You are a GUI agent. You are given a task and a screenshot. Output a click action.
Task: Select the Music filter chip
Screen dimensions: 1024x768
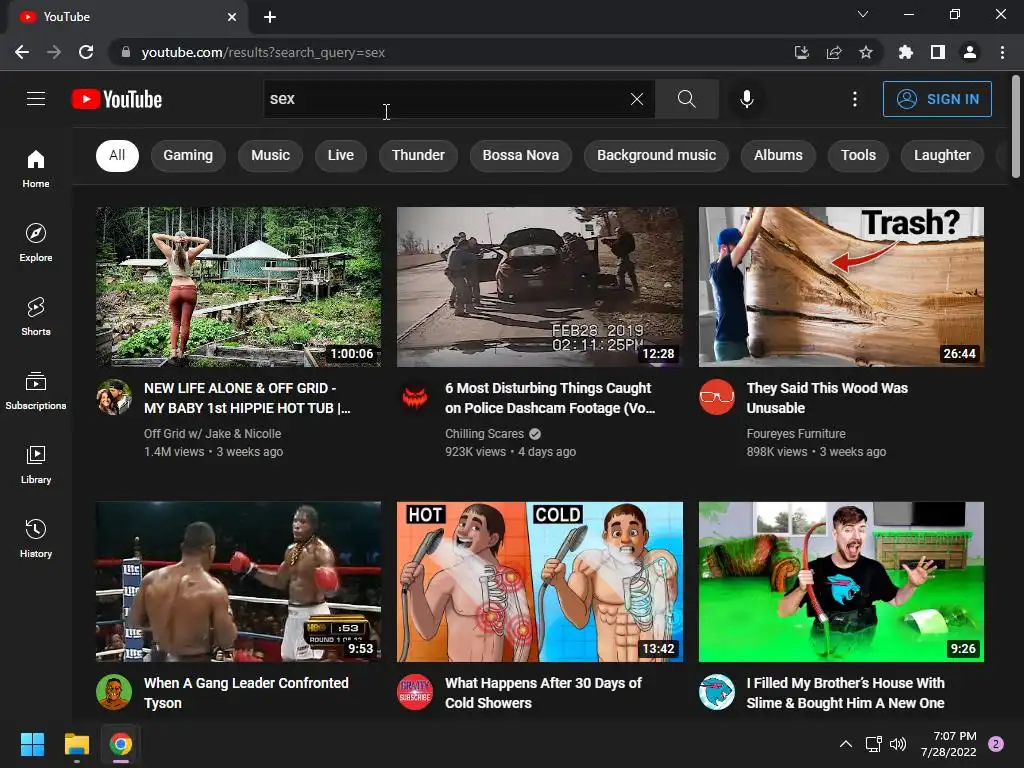click(x=270, y=155)
